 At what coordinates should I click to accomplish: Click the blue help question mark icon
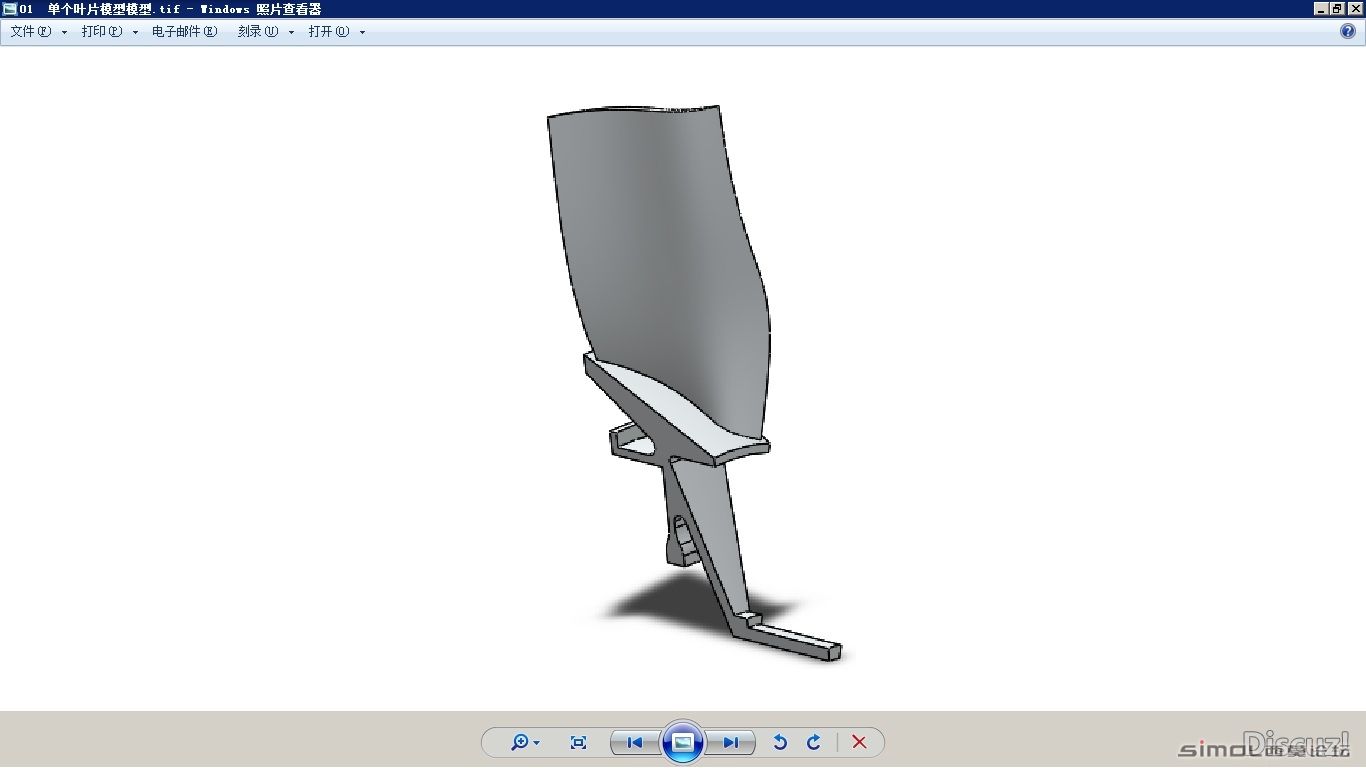[x=1348, y=31]
